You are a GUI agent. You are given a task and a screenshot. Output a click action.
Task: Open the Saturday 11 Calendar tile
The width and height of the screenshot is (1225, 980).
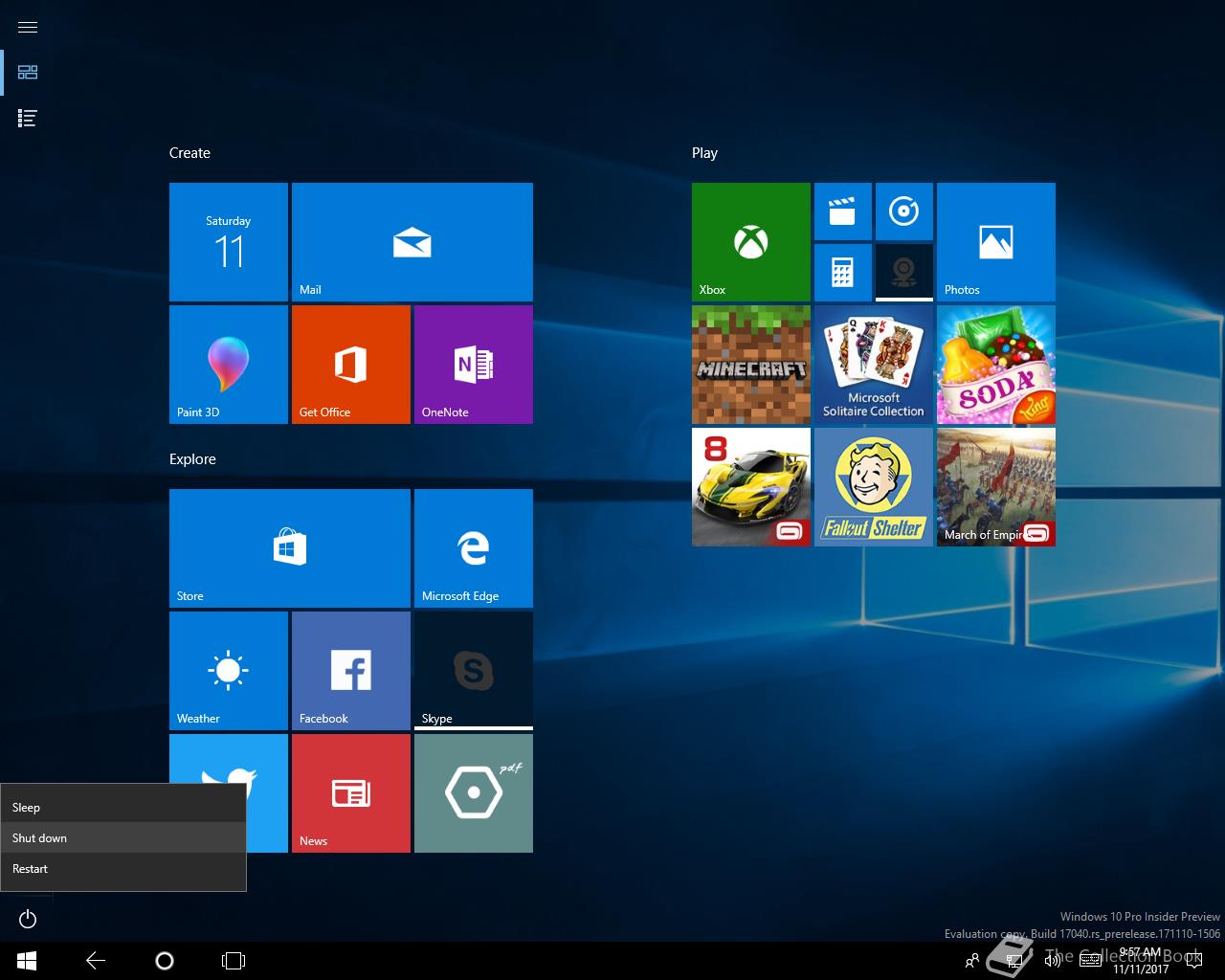tap(229, 242)
